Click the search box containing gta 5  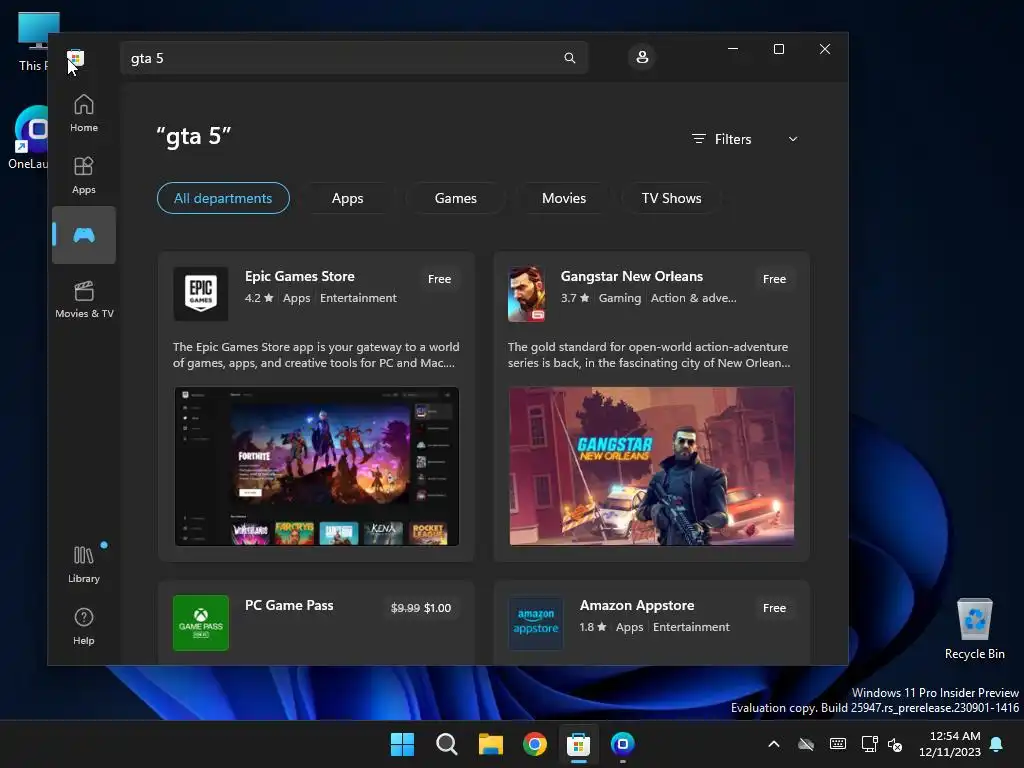[x=354, y=58]
